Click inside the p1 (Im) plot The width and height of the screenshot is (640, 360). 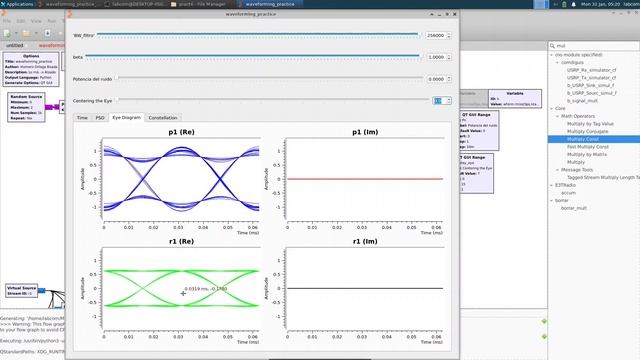point(365,179)
